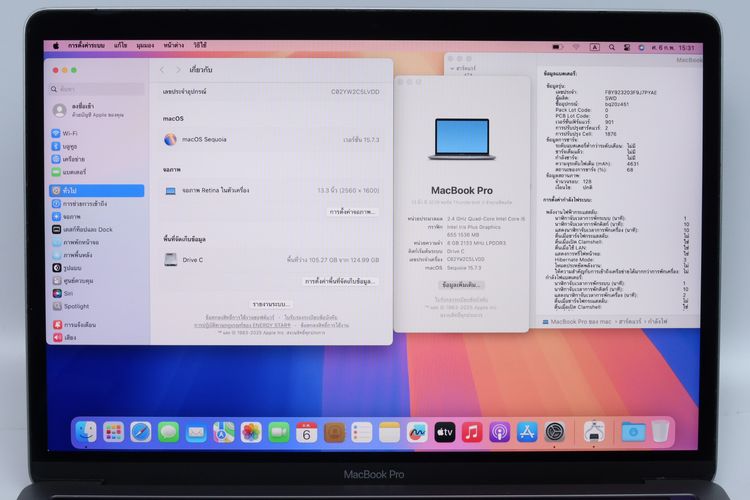
Task: Open the Trash in the Dock
Action: [661, 432]
